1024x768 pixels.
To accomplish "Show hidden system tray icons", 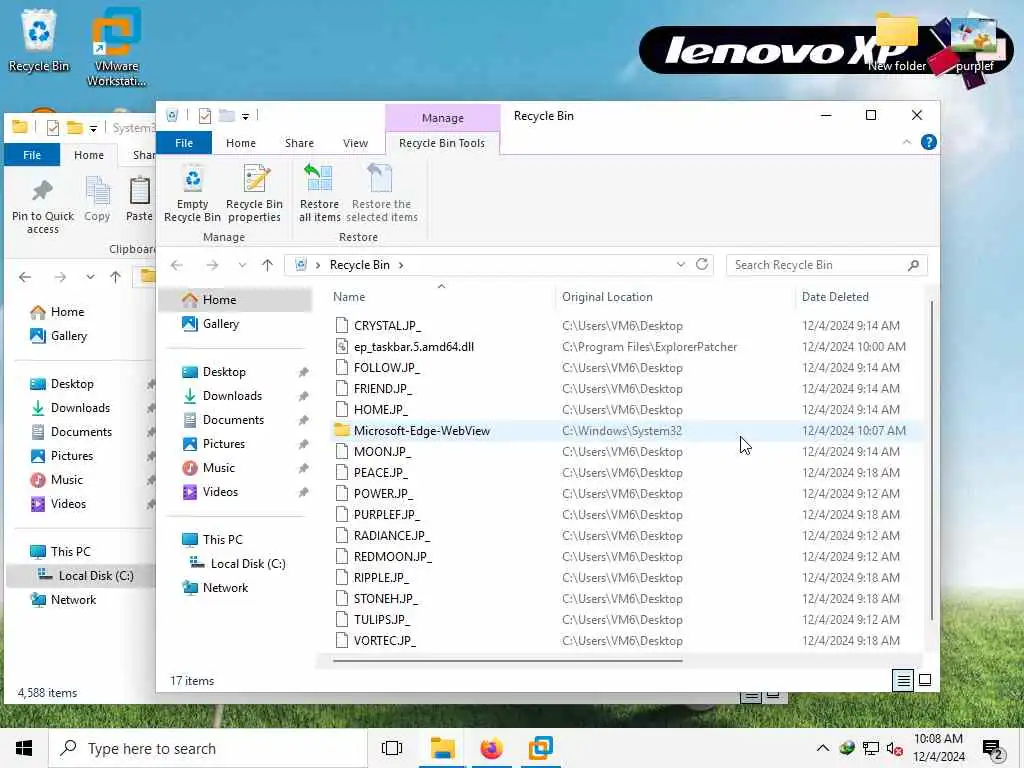I will click(x=823, y=748).
